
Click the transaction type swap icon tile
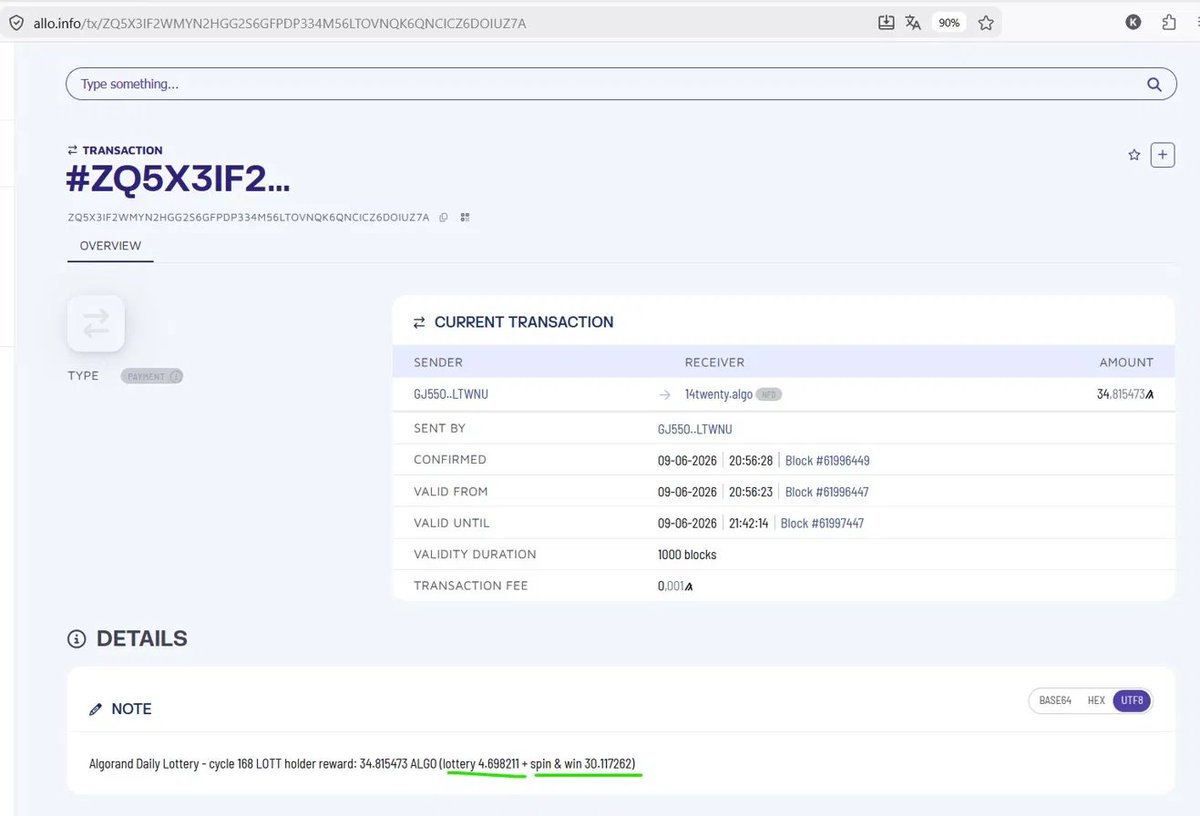[x=96, y=323]
